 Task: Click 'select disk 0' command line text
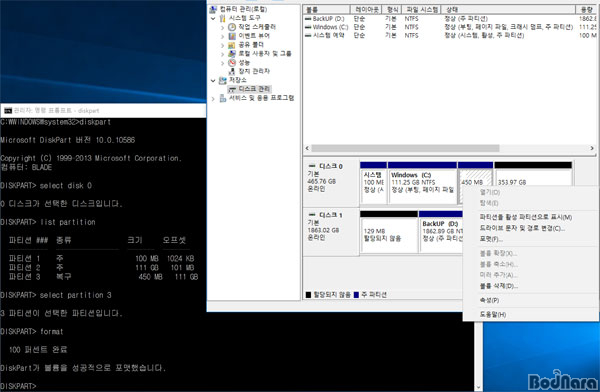tap(65, 186)
